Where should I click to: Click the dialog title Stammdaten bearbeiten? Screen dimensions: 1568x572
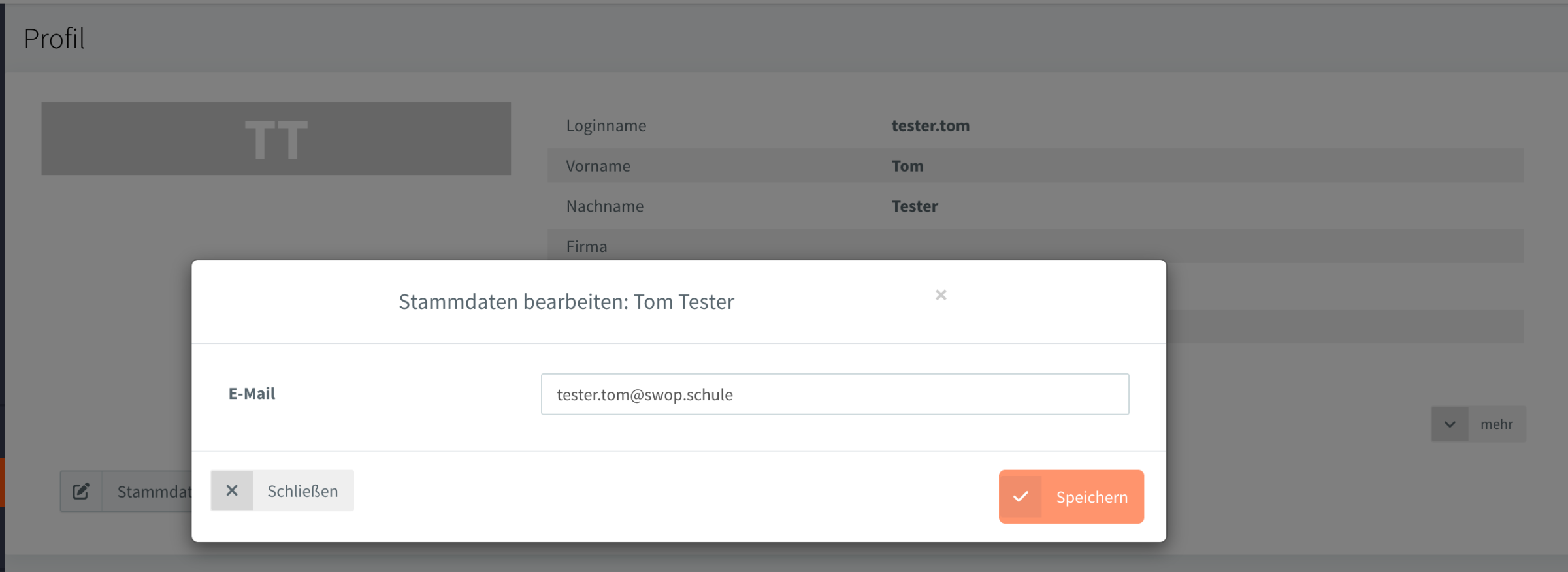(x=566, y=302)
